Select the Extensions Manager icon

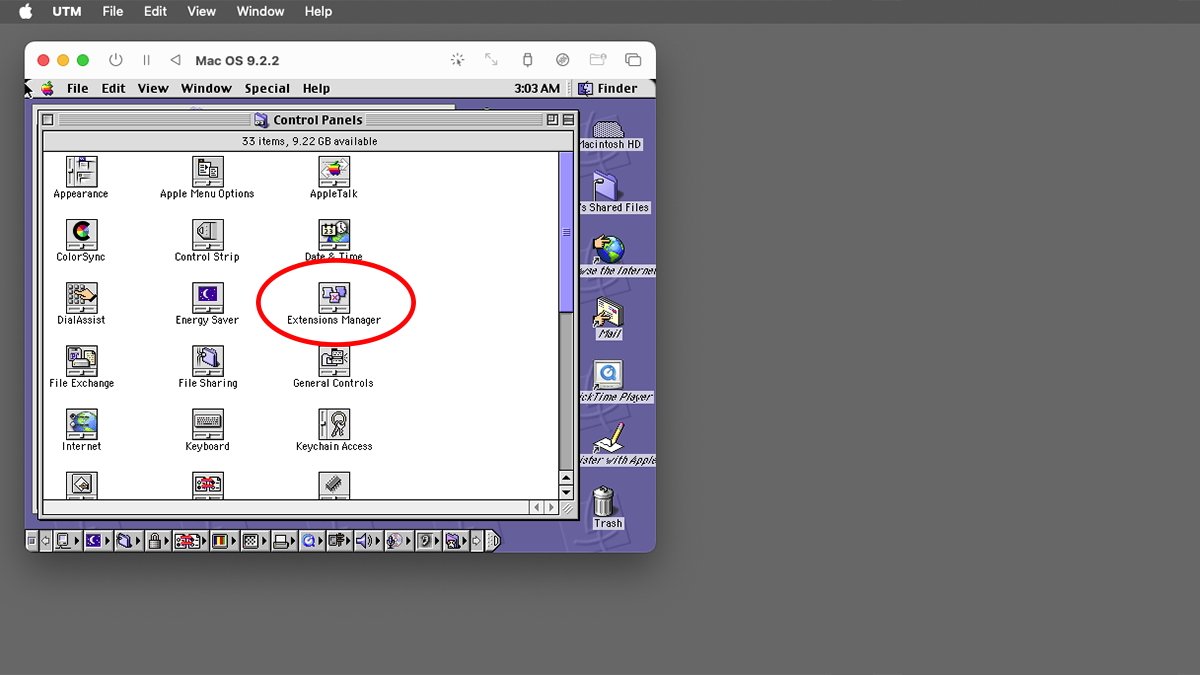point(334,298)
